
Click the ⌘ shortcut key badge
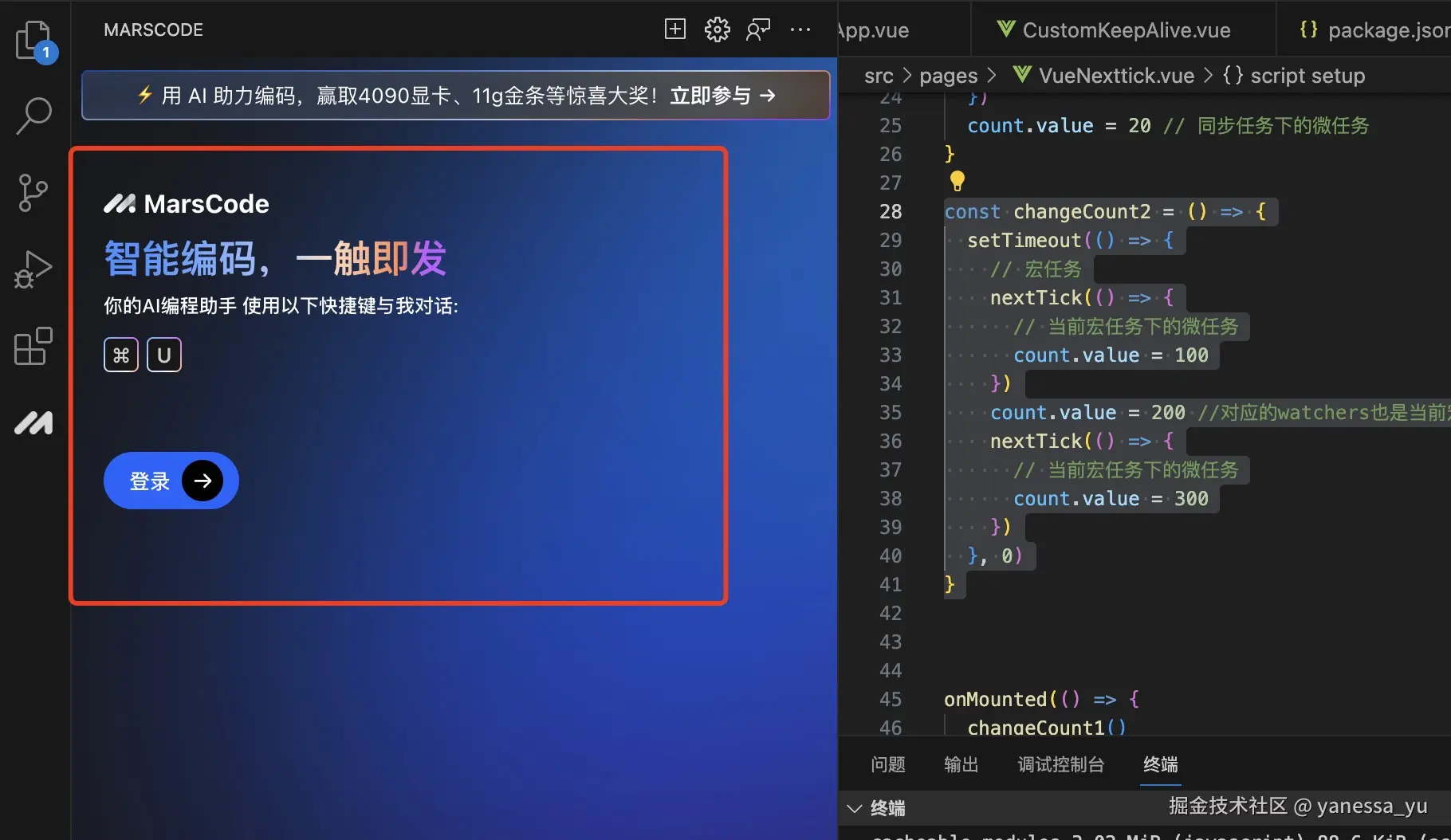coord(121,355)
